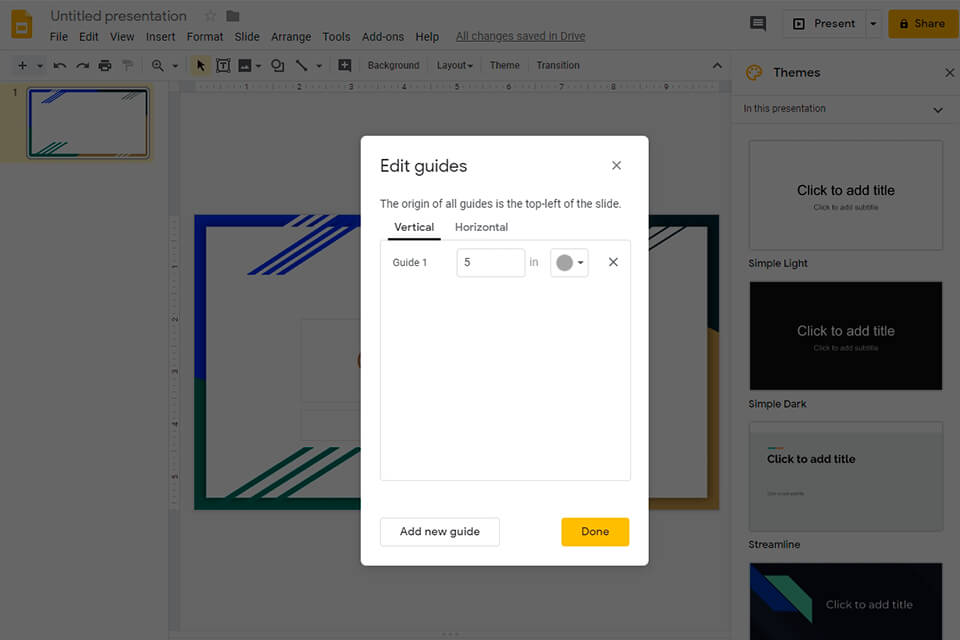Select the Shape tool icon

(x=278, y=66)
